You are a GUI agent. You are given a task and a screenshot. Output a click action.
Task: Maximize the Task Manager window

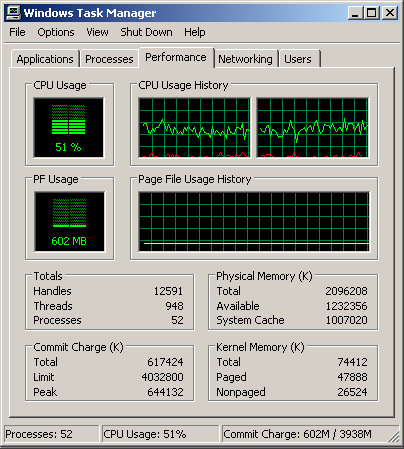tap(372, 13)
